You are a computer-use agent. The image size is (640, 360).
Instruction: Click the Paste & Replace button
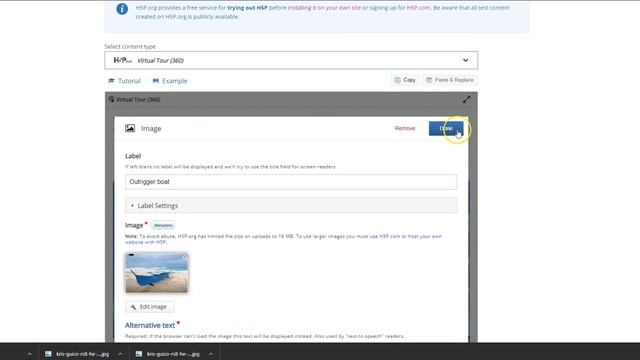coord(450,80)
